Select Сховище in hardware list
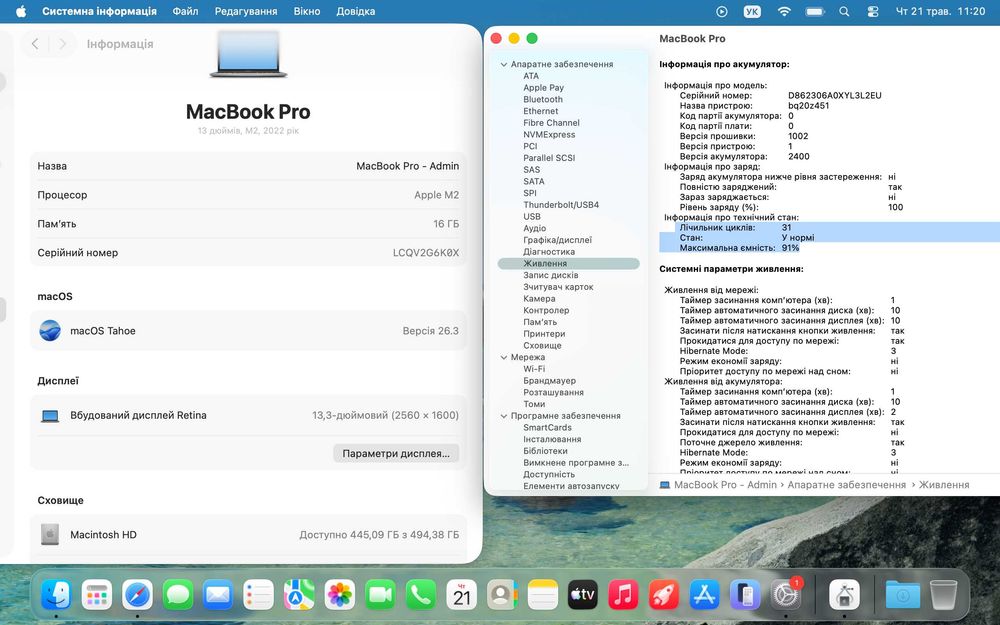 (542, 346)
